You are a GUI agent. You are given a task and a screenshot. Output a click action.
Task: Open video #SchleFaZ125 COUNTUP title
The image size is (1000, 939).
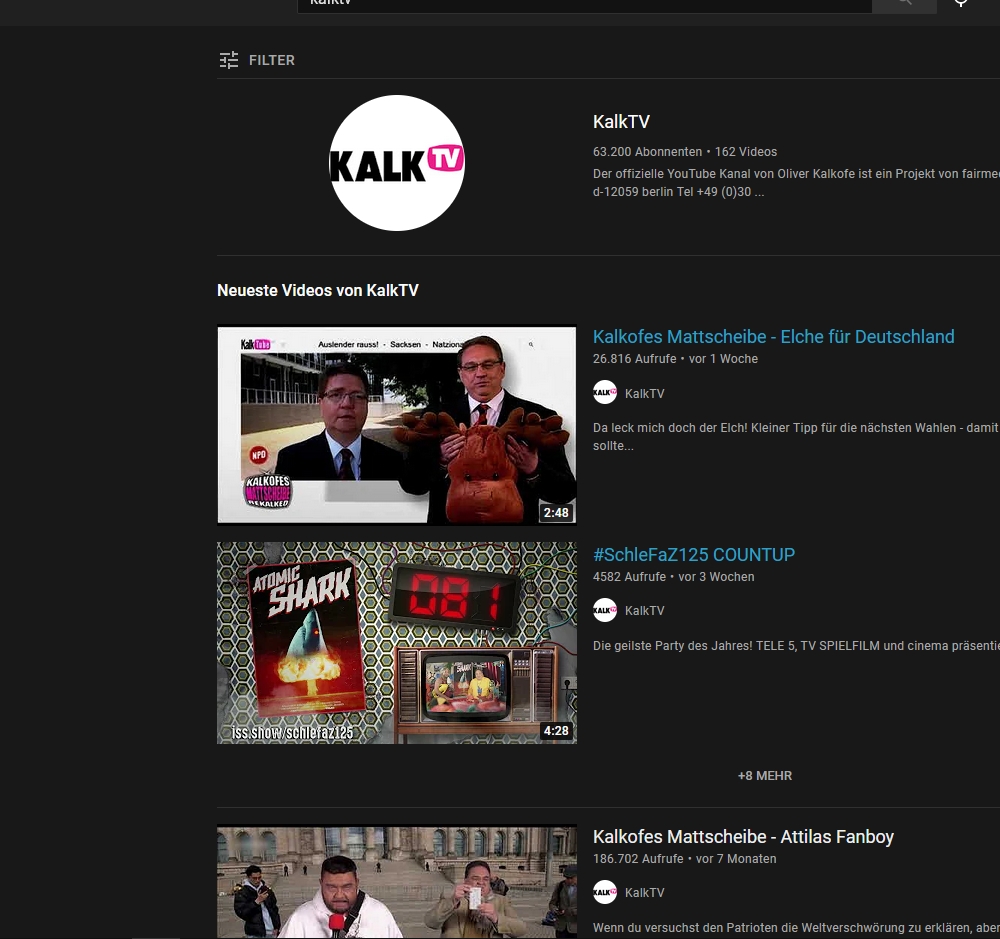pyautogui.click(x=694, y=554)
